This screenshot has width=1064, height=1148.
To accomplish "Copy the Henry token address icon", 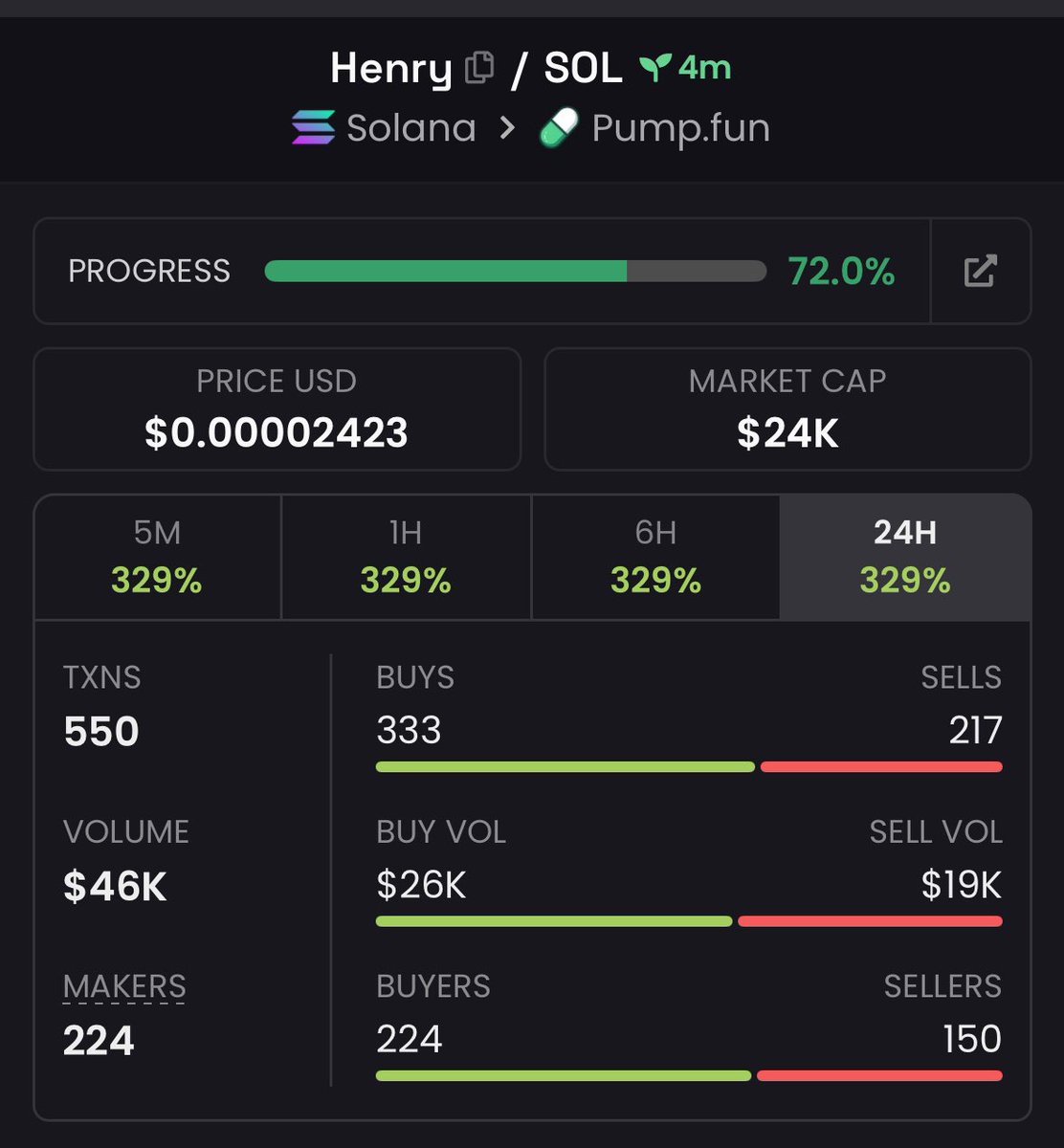I will (479, 68).
